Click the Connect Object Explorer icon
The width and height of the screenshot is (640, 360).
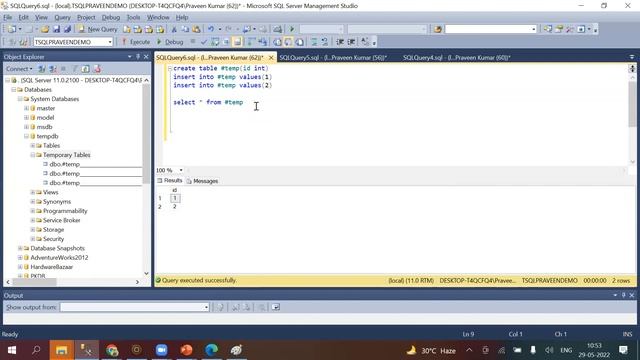pos(42,69)
